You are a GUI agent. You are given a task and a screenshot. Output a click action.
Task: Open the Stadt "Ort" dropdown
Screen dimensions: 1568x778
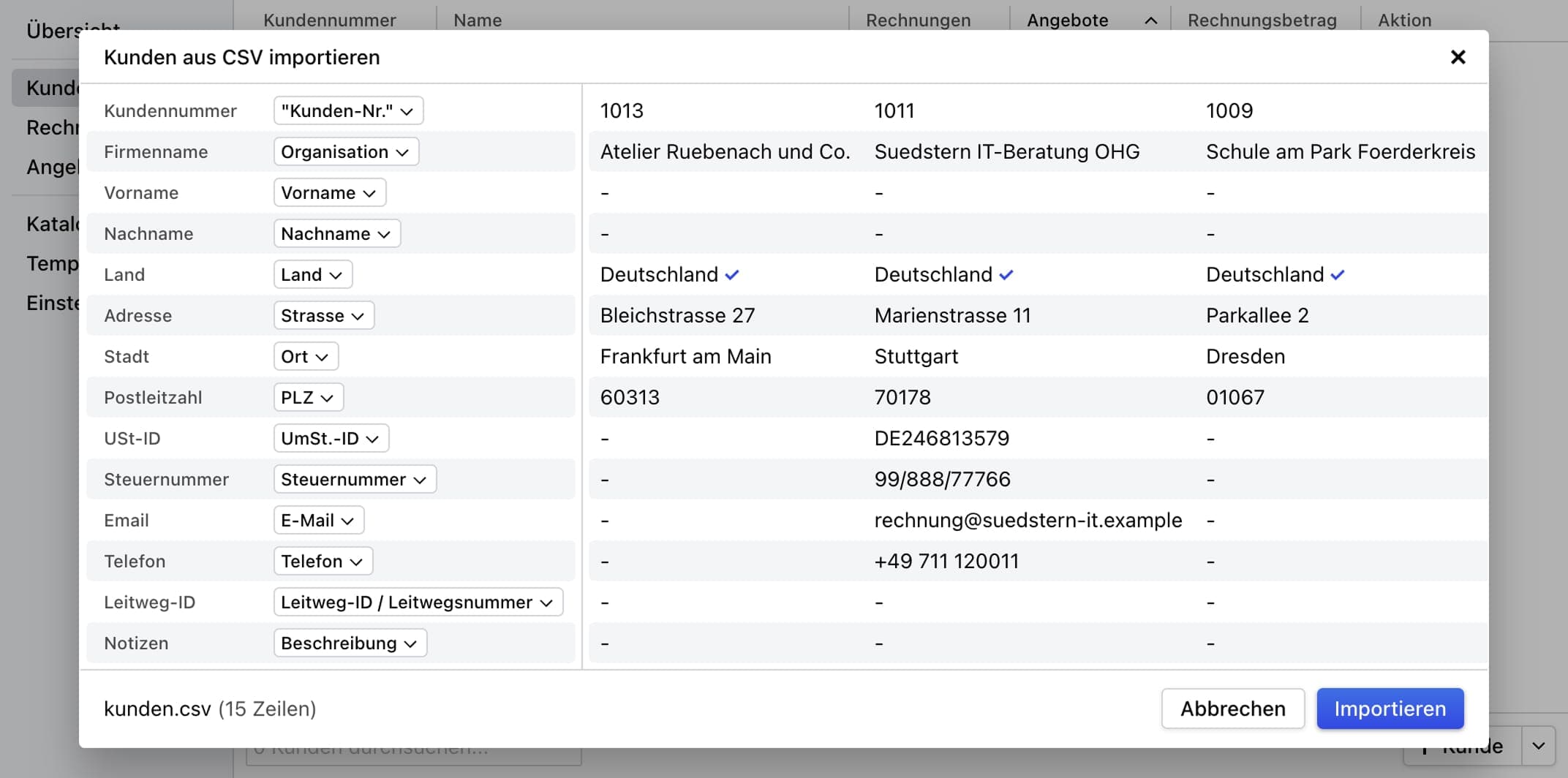[x=306, y=356]
